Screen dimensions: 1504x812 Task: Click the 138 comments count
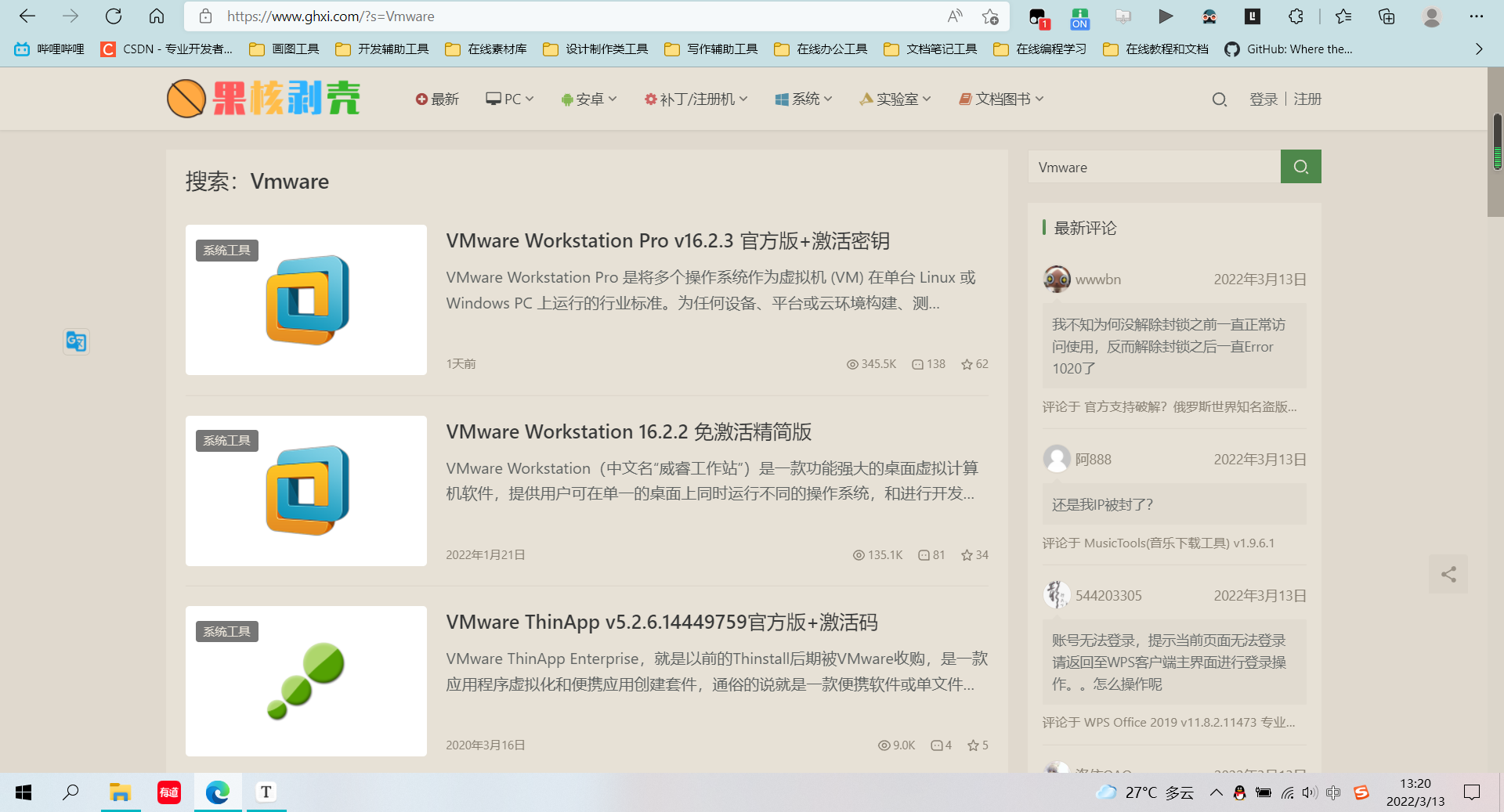tap(928, 364)
